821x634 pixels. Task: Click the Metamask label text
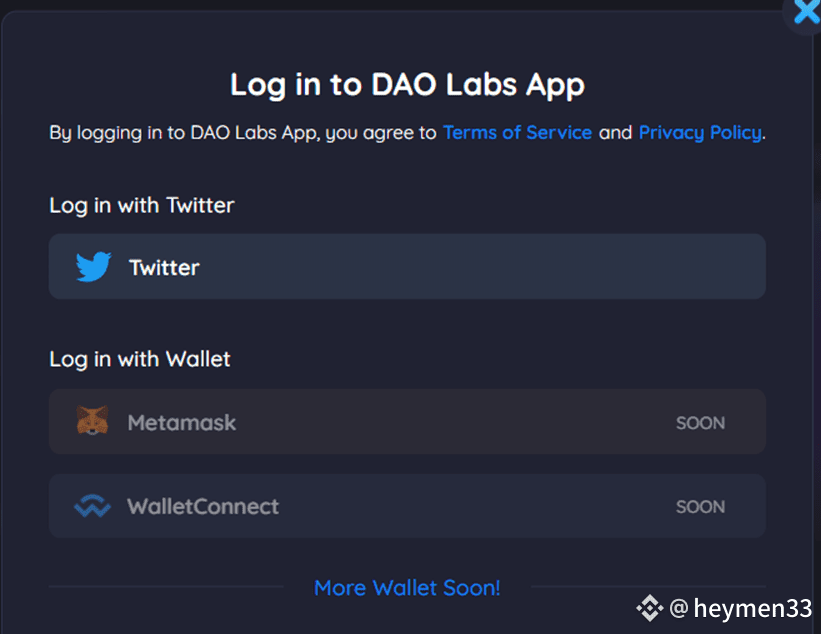[x=182, y=422]
